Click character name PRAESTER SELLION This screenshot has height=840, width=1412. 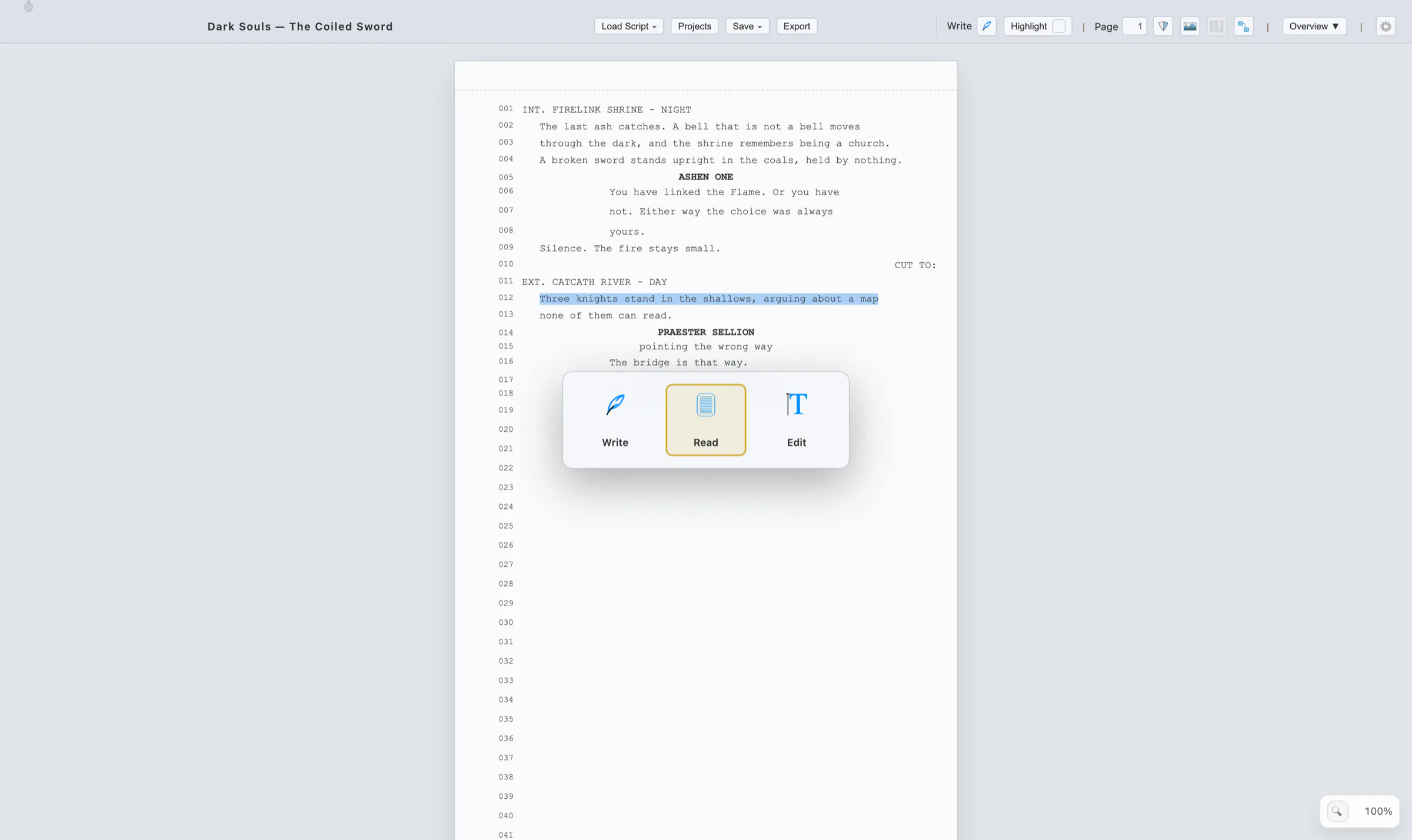click(705, 332)
